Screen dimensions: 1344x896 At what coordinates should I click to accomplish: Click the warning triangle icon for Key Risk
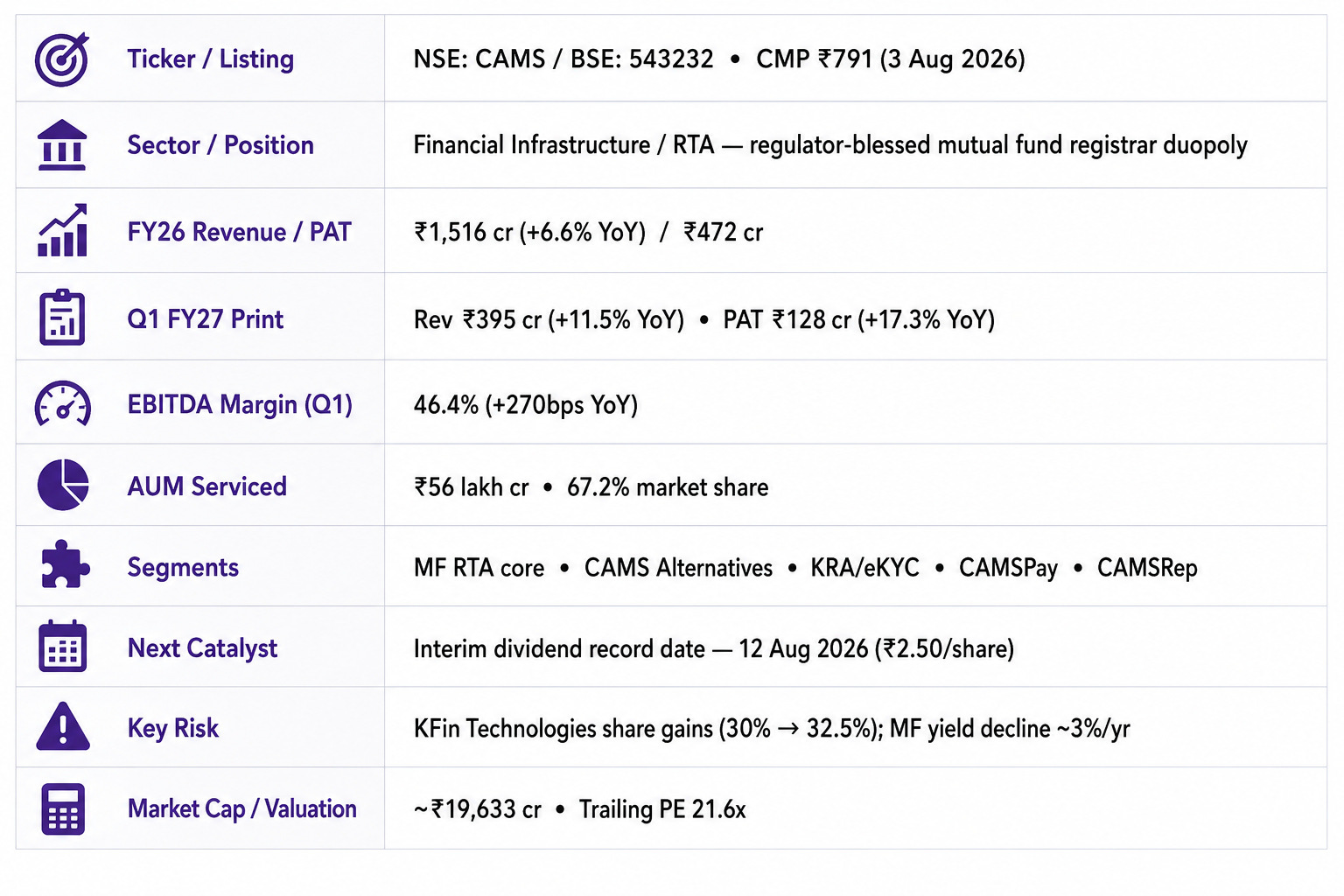[63, 726]
